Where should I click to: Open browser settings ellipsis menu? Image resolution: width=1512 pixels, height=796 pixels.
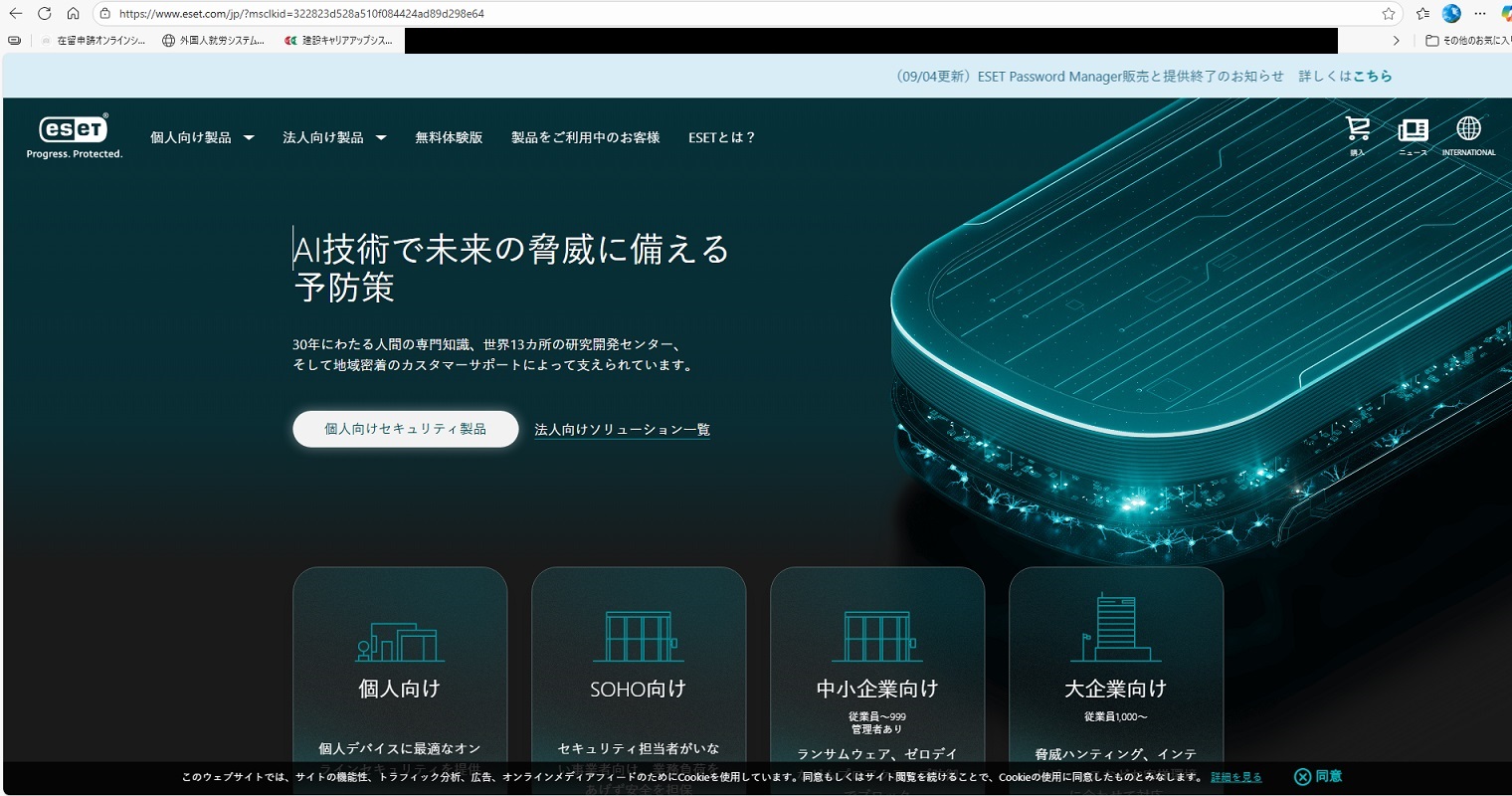point(1480,14)
